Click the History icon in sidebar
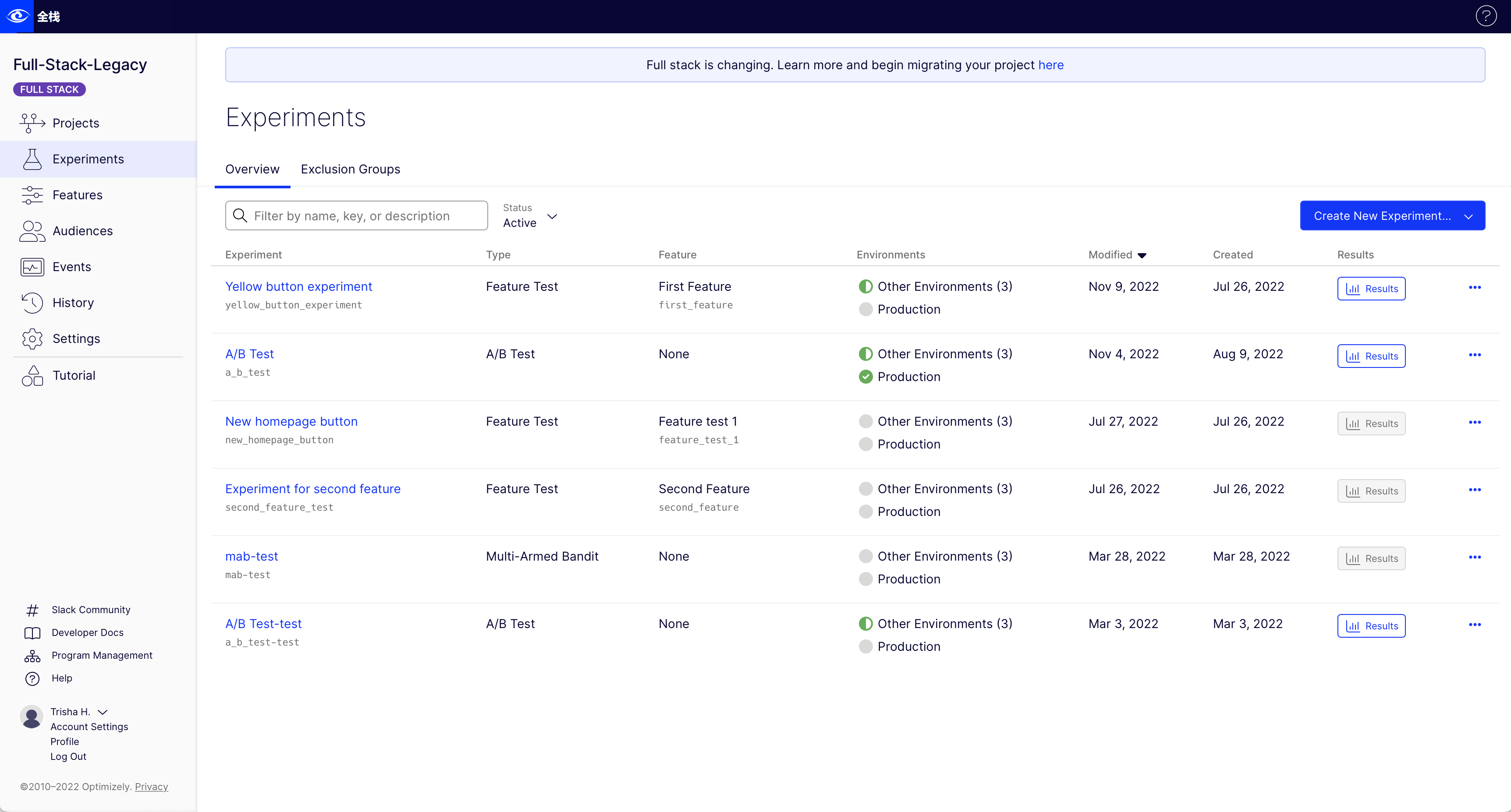 pyautogui.click(x=31, y=302)
